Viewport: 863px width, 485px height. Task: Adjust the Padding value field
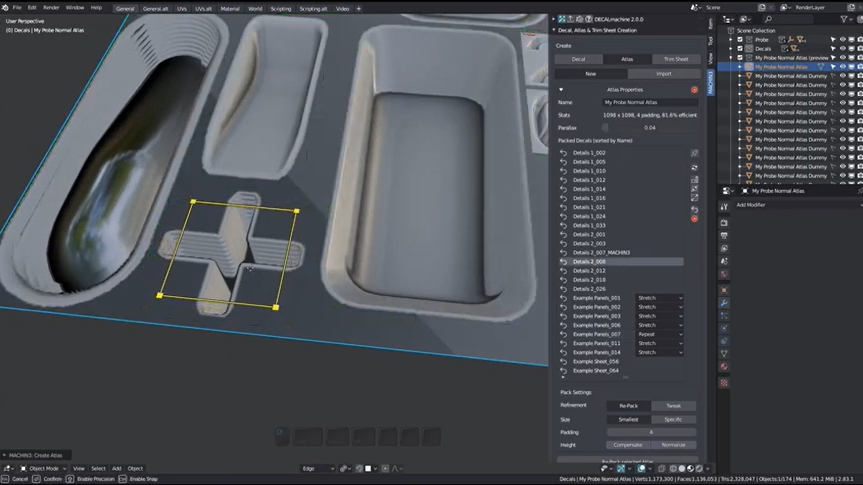pos(651,433)
